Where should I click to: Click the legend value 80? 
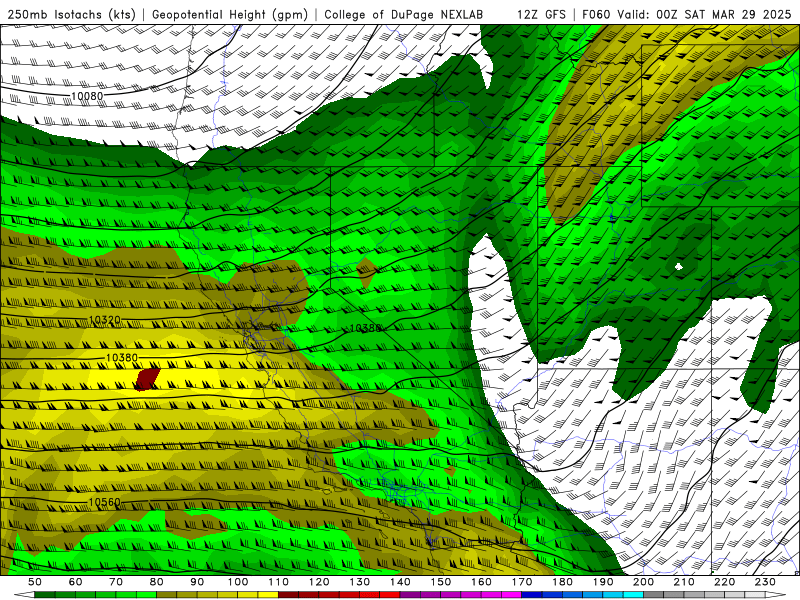(156, 582)
